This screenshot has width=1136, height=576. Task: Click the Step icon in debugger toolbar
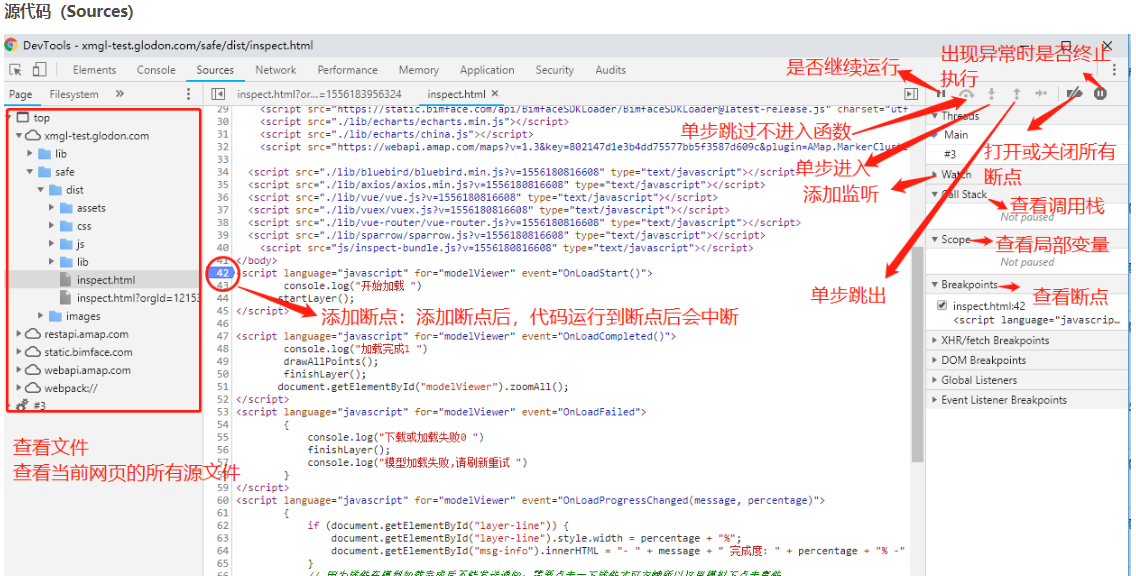1041,93
